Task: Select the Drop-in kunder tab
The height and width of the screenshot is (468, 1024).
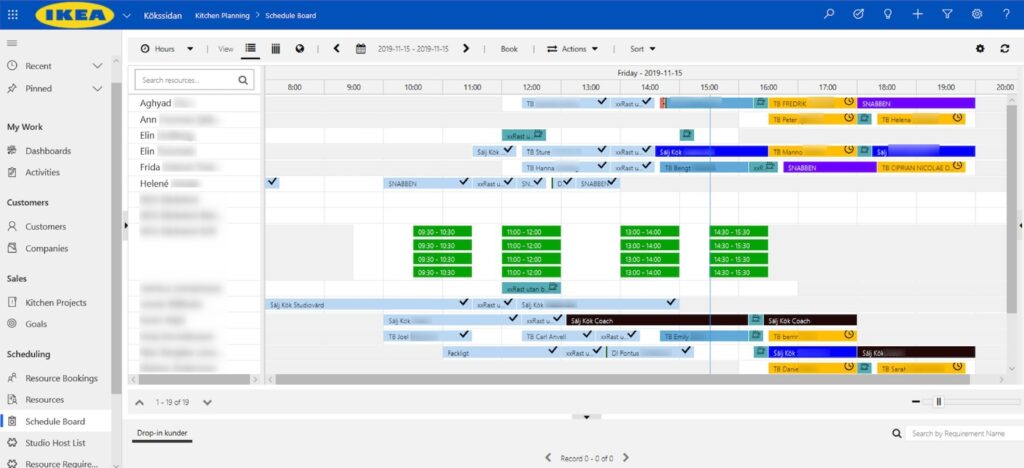Action: click(x=161, y=433)
